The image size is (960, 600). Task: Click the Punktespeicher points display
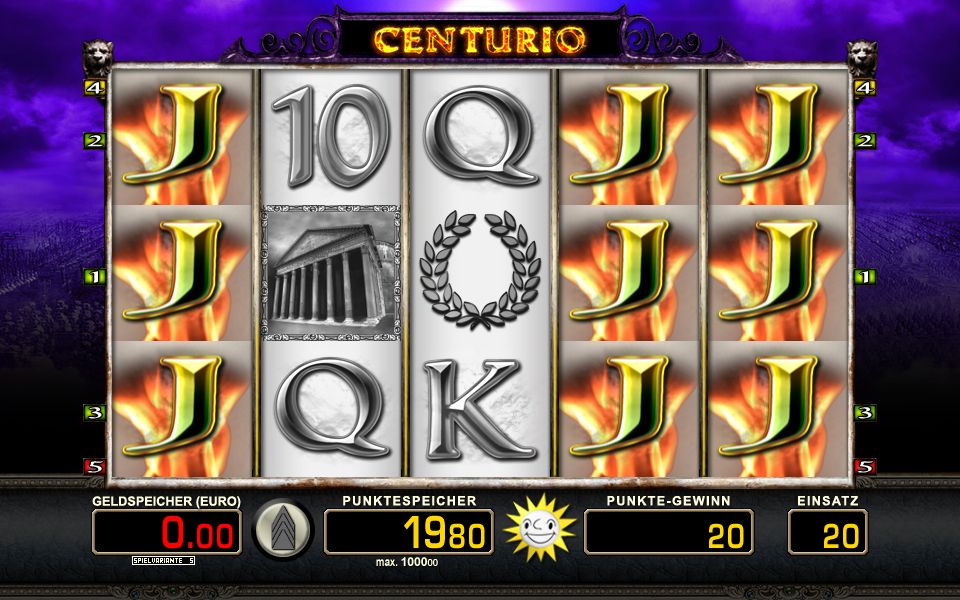tap(408, 532)
